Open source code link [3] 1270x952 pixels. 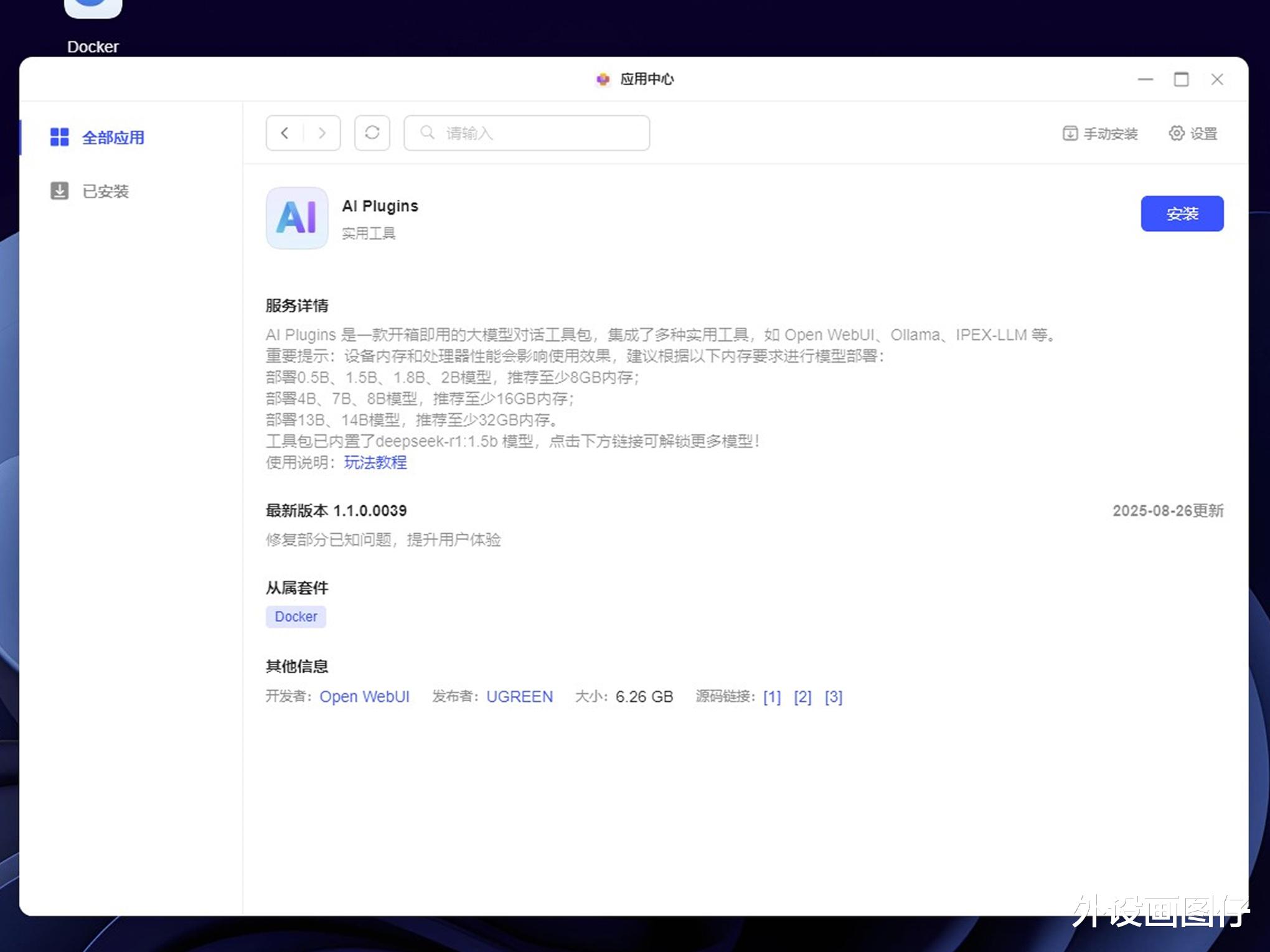833,697
